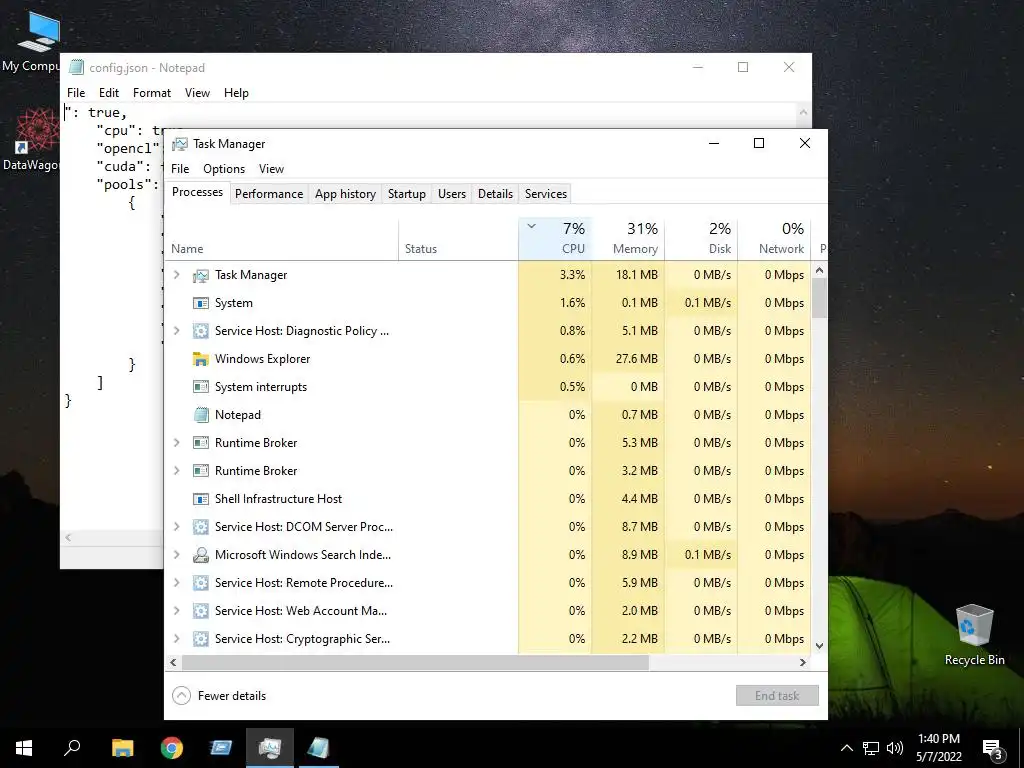Screen dimensions: 1024x768
Task: Launch Google Chrome from taskbar
Action: [x=172, y=748]
